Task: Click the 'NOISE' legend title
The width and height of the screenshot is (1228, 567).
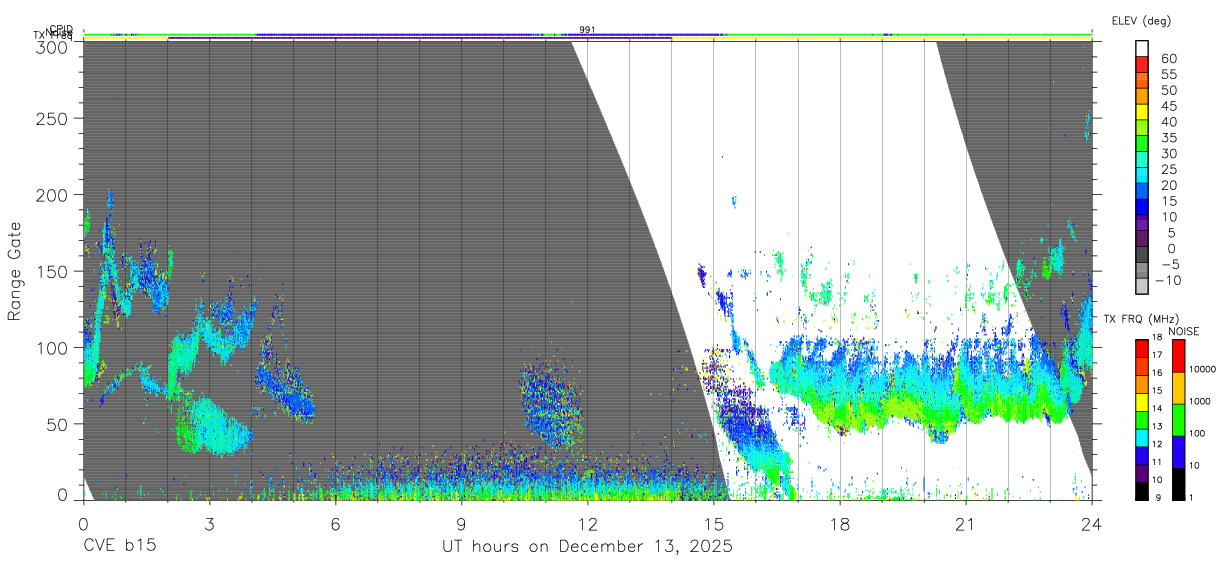Action: pos(1185,332)
